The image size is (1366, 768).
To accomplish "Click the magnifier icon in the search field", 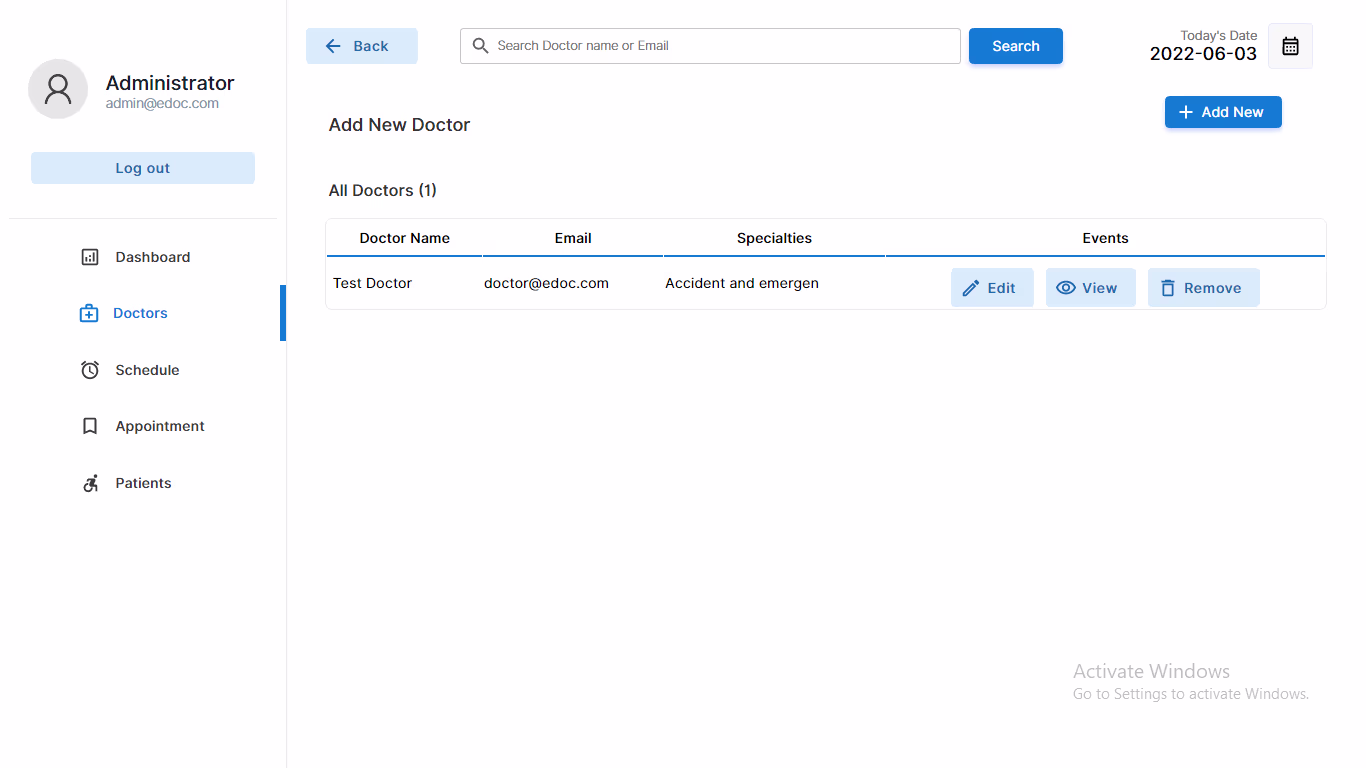I will click(480, 46).
